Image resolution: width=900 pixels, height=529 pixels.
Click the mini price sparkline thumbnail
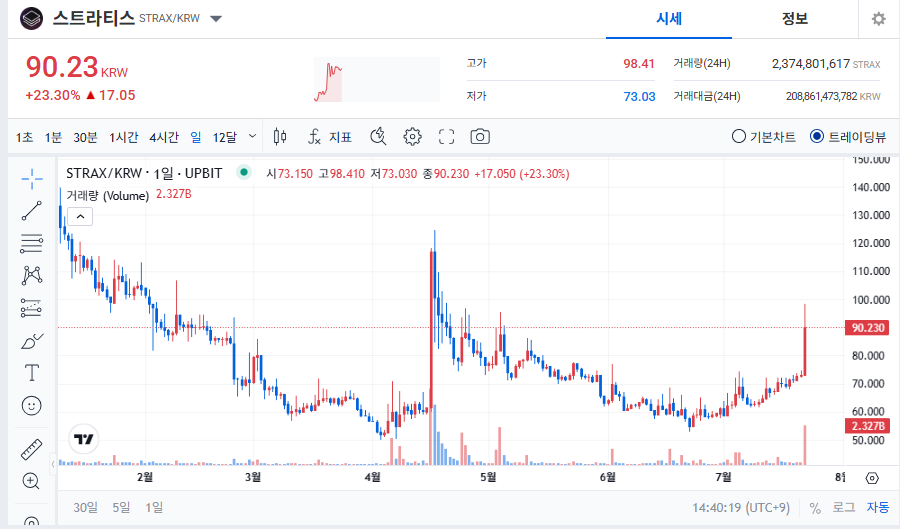(x=376, y=80)
